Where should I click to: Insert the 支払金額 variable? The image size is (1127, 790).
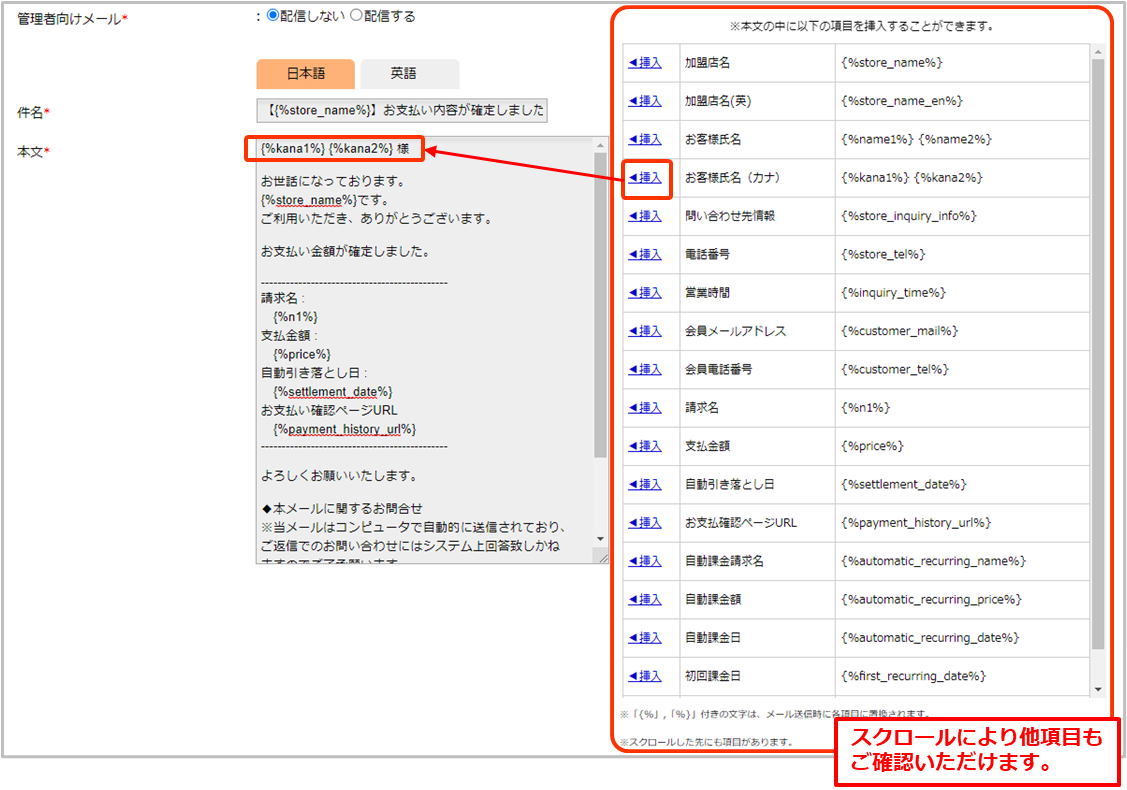(x=645, y=446)
